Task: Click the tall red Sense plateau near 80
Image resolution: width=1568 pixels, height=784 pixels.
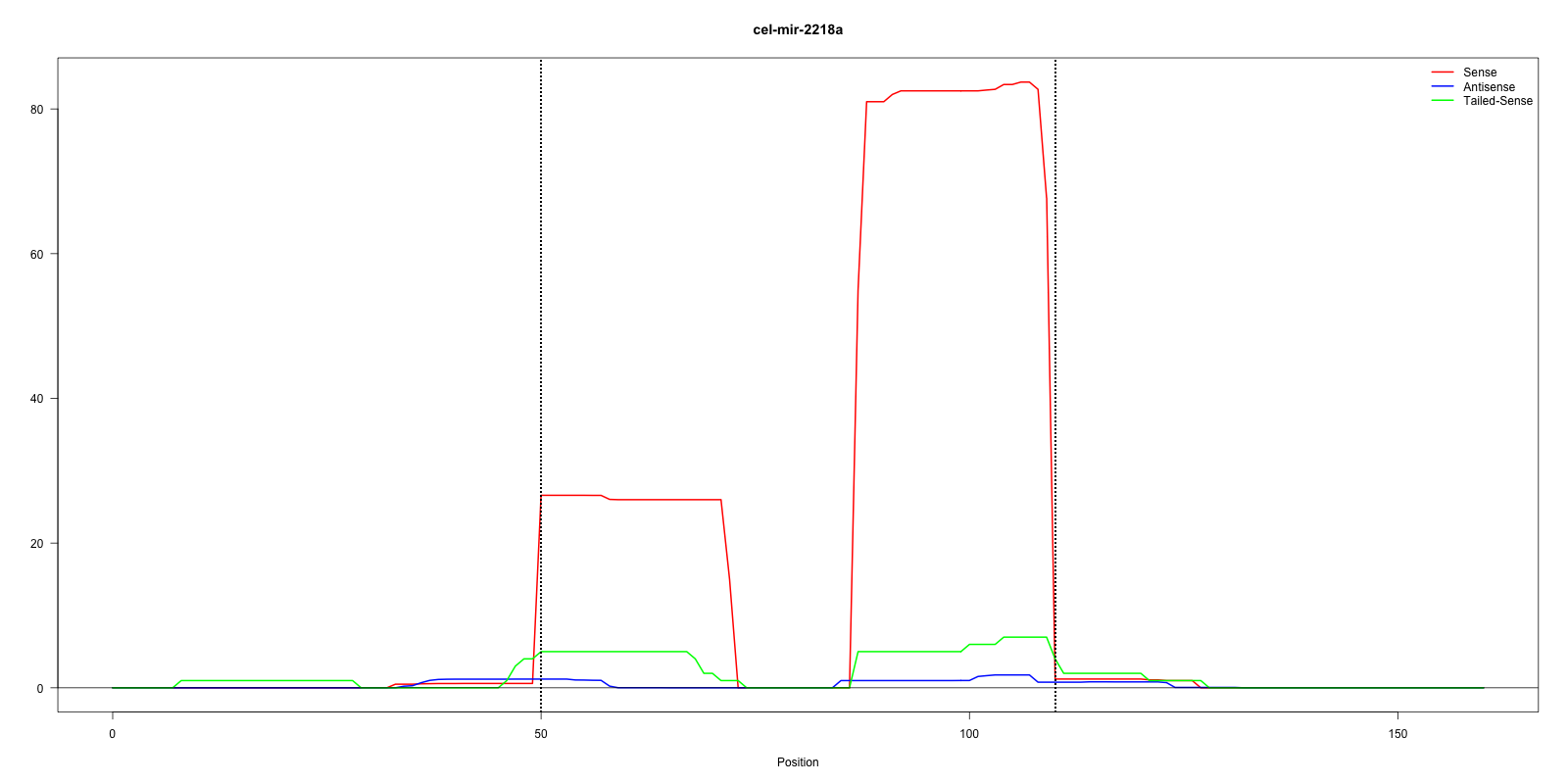Action: click(941, 90)
